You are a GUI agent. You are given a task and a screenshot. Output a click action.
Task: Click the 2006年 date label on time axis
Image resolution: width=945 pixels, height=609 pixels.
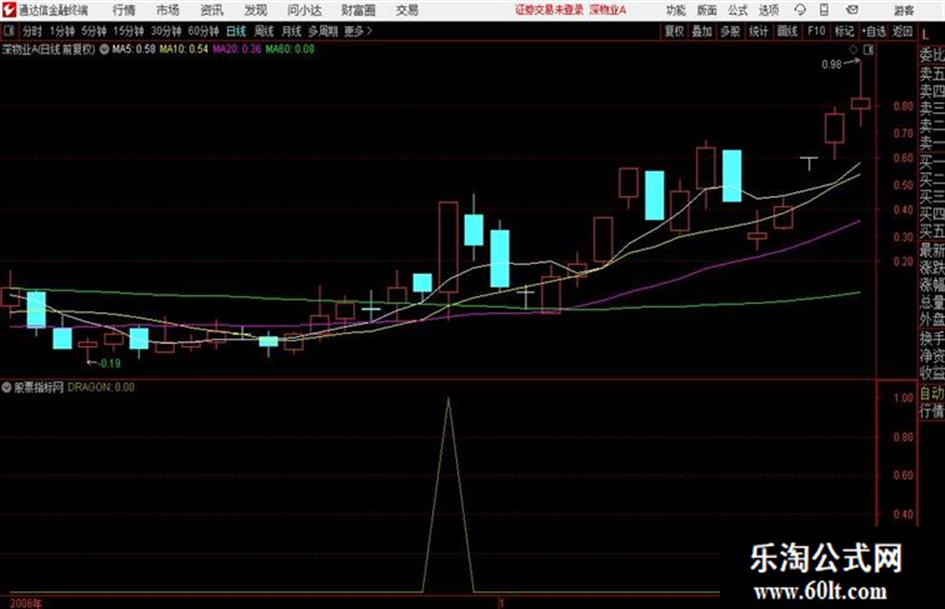pyautogui.click(x=26, y=603)
